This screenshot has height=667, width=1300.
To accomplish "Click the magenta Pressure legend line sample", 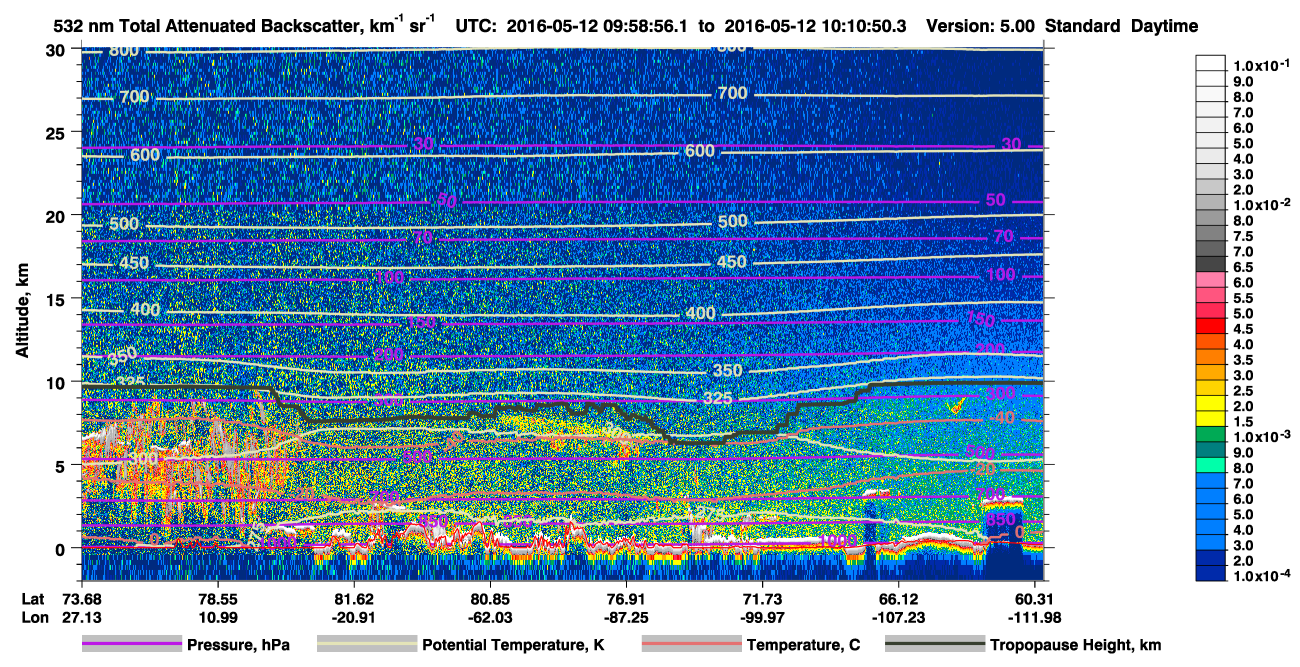I will coord(132,645).
